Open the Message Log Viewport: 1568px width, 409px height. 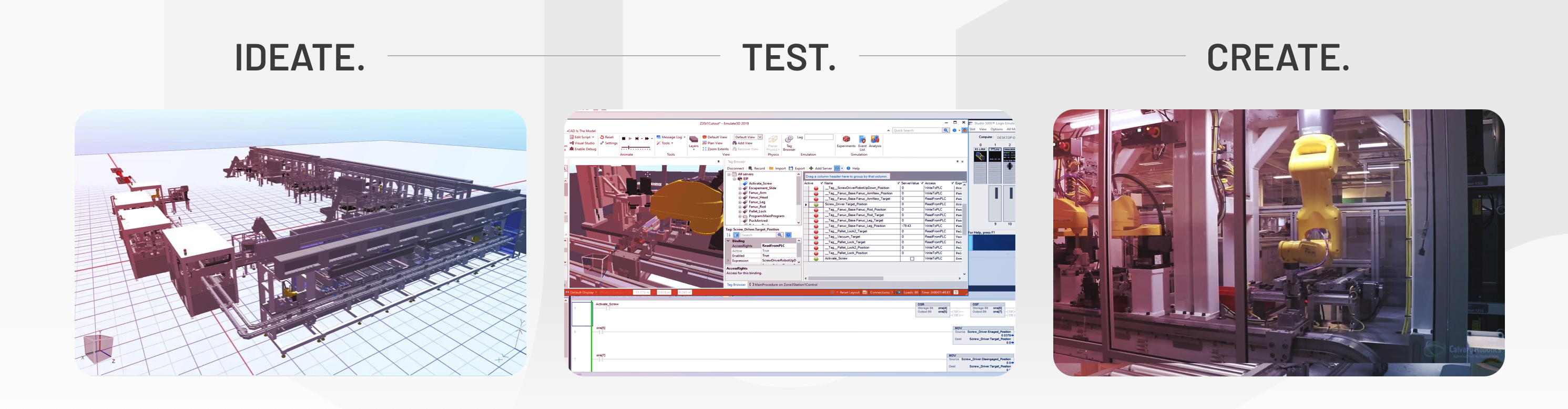[x=670, y=137]
